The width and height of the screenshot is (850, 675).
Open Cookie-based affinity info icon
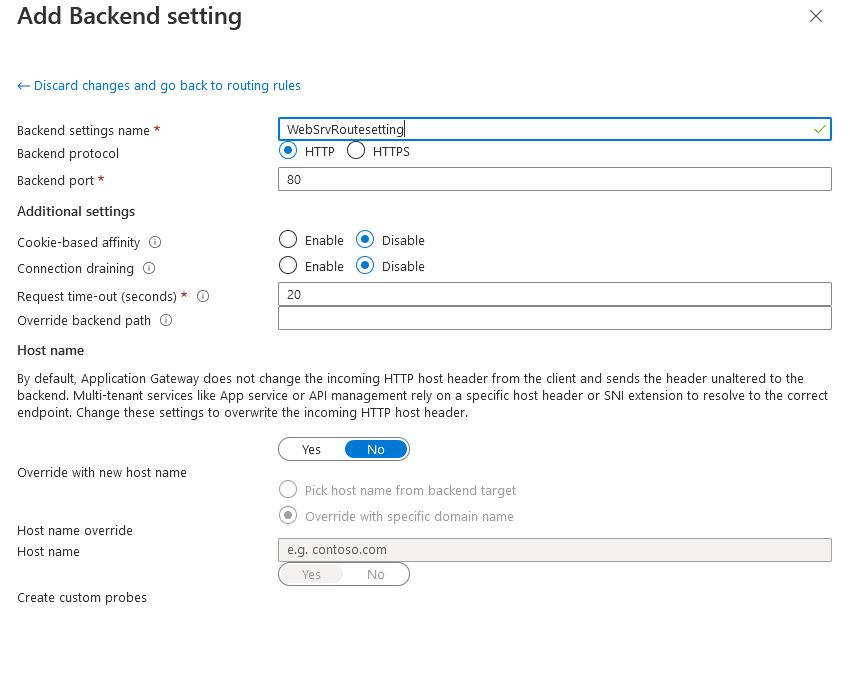tap(155, 243)
